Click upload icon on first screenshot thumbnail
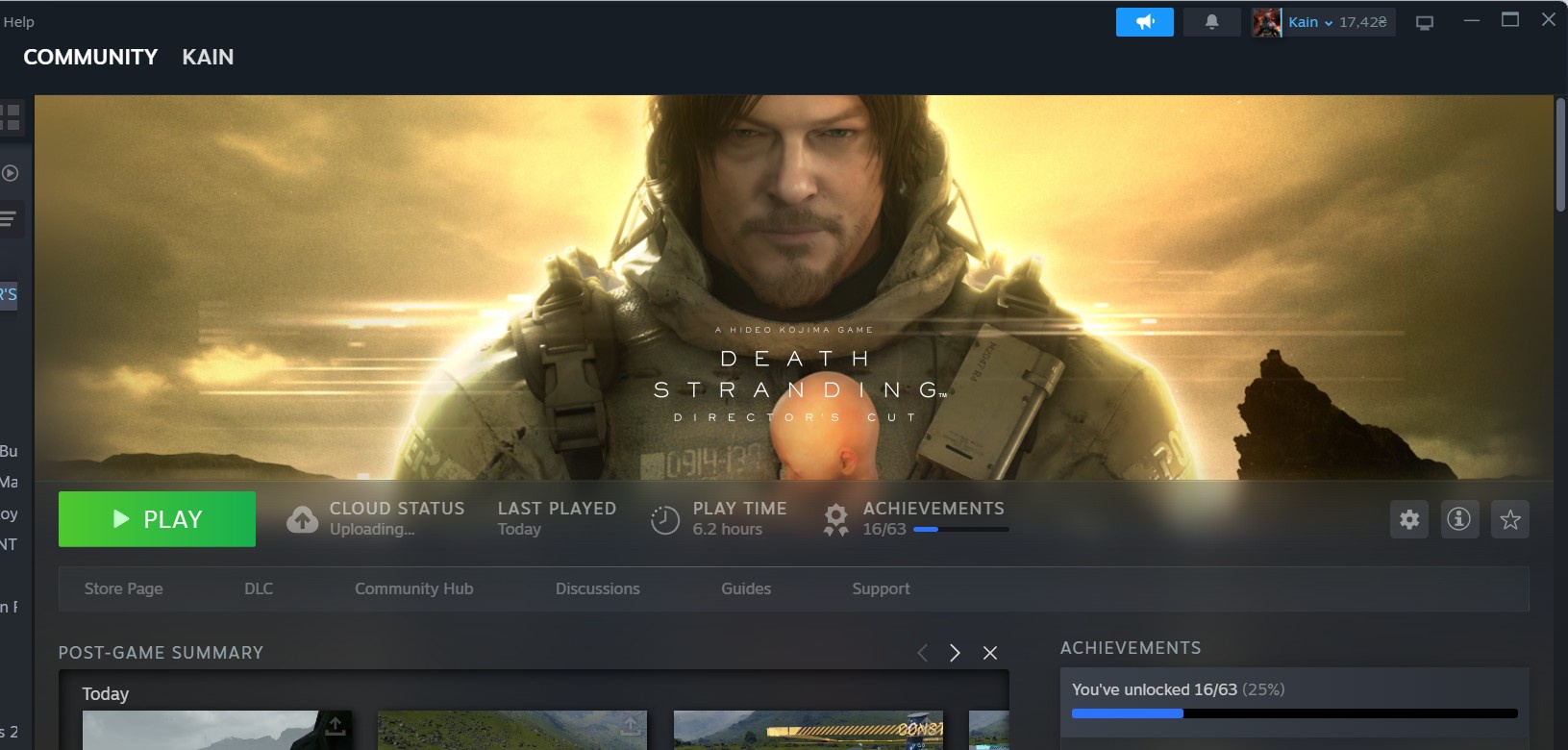The height and width of the screenshot is (750, 1568). tap(335, 725)
